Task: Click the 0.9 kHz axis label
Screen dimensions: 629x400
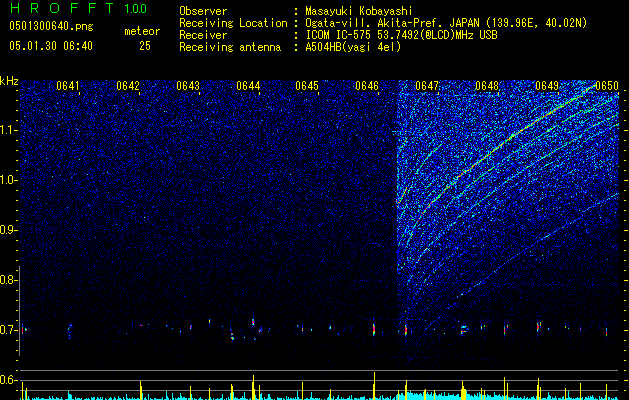Action: click(x=8, y=230)
